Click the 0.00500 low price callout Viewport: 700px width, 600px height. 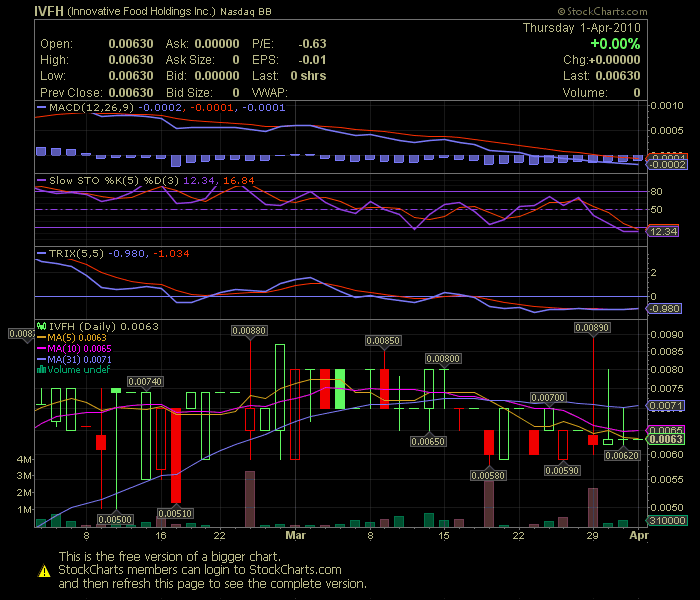[x=115, y=520]
